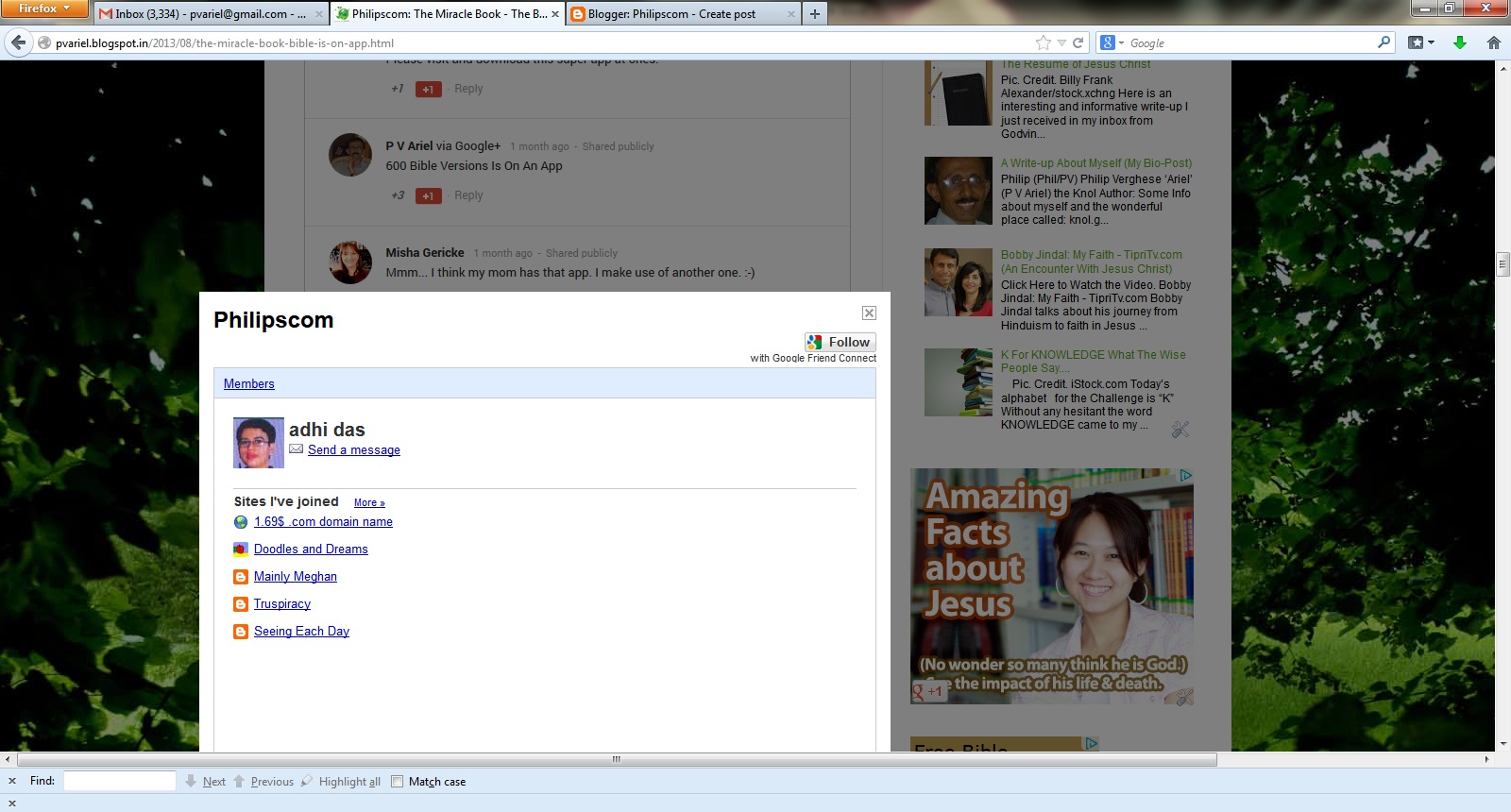This screenshot has height=812, width=1511.
Task: Click the Google +1 badge on the Jesus ad
Action: click(x=928, y=691)
